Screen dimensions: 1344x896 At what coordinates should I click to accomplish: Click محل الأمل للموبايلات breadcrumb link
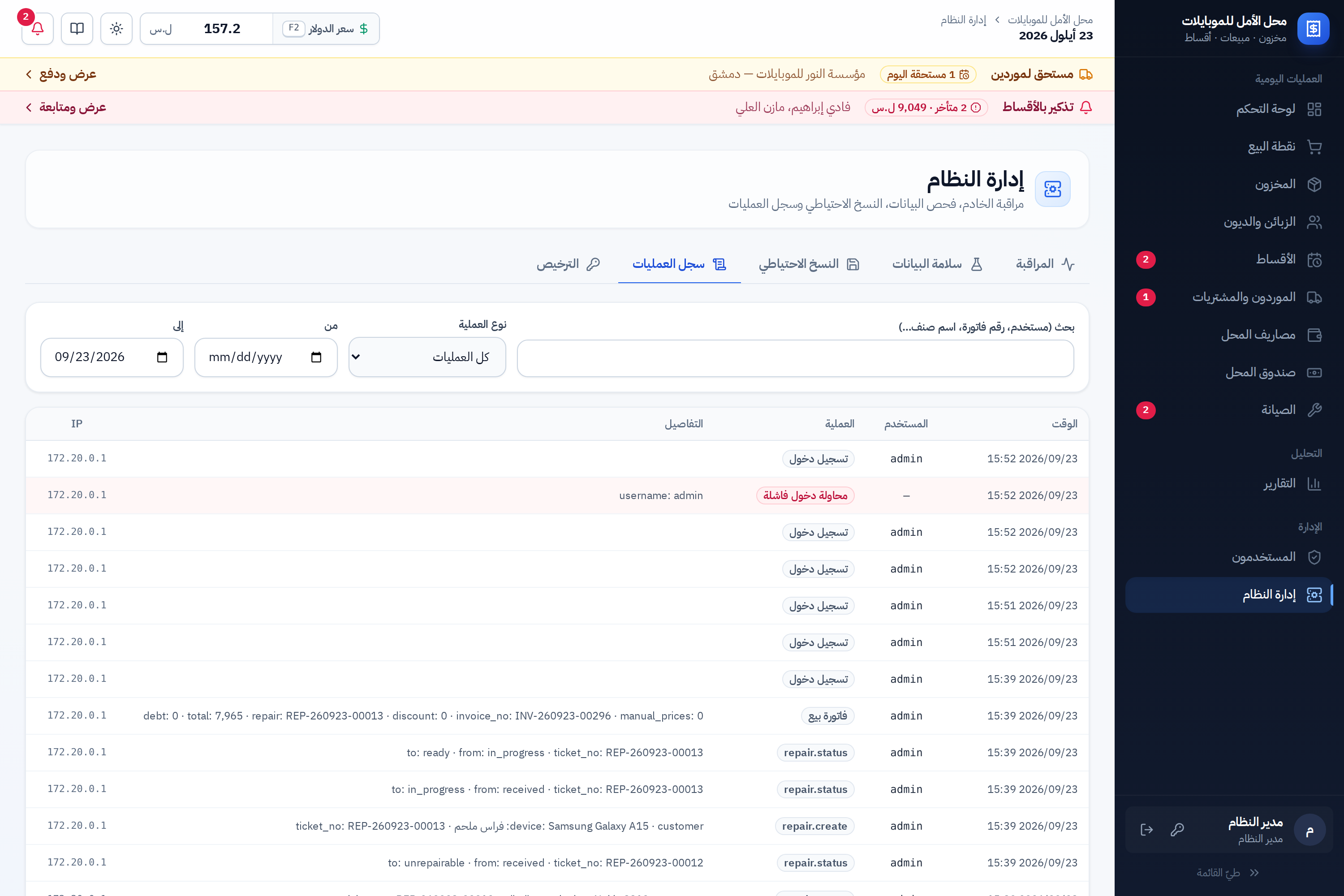click(x=1050, y=20)
